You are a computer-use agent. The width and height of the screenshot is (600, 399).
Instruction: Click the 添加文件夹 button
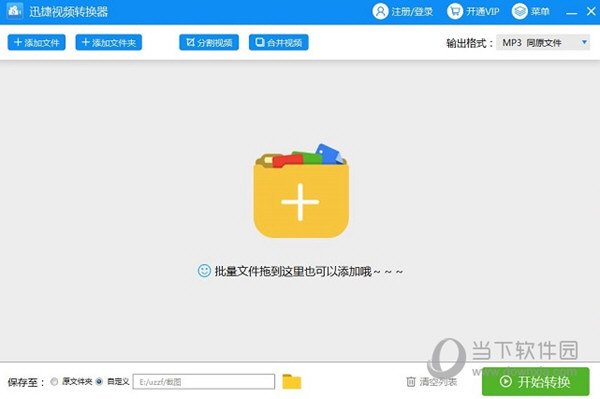pyautogui.click(x=109, y=42)
